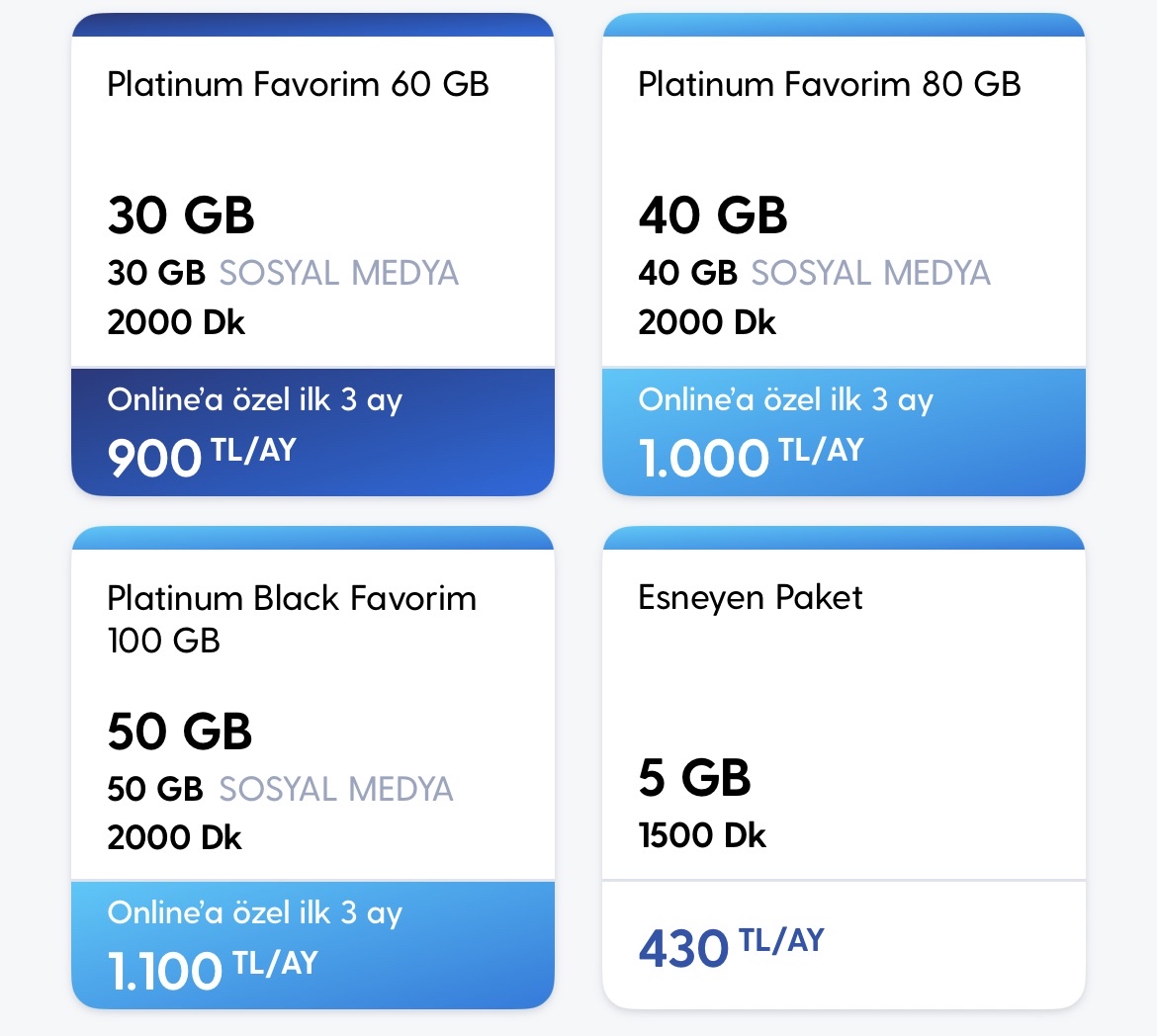The width and height of the screenshot is (1157, 1036).
Task: Click the bold 5 GB data amount
Action: click(x=694, y=778)
